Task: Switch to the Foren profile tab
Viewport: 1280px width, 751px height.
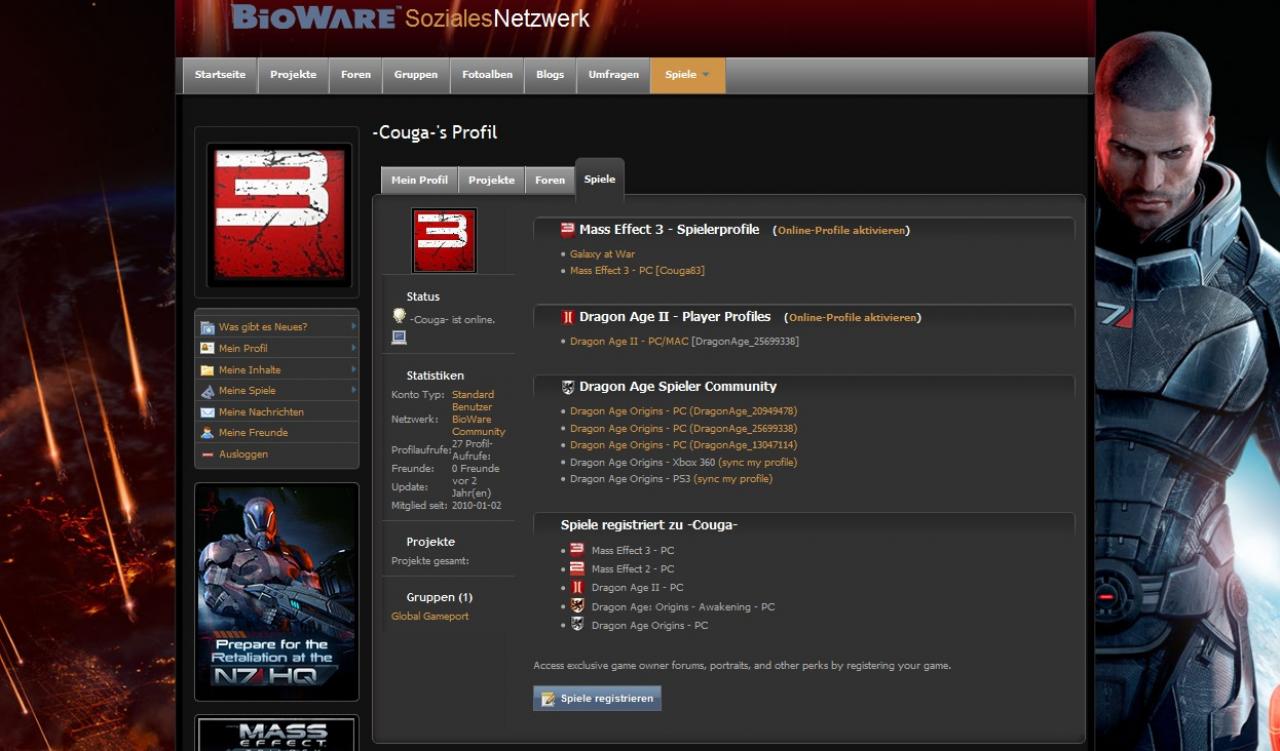Action: coord(550,180)
